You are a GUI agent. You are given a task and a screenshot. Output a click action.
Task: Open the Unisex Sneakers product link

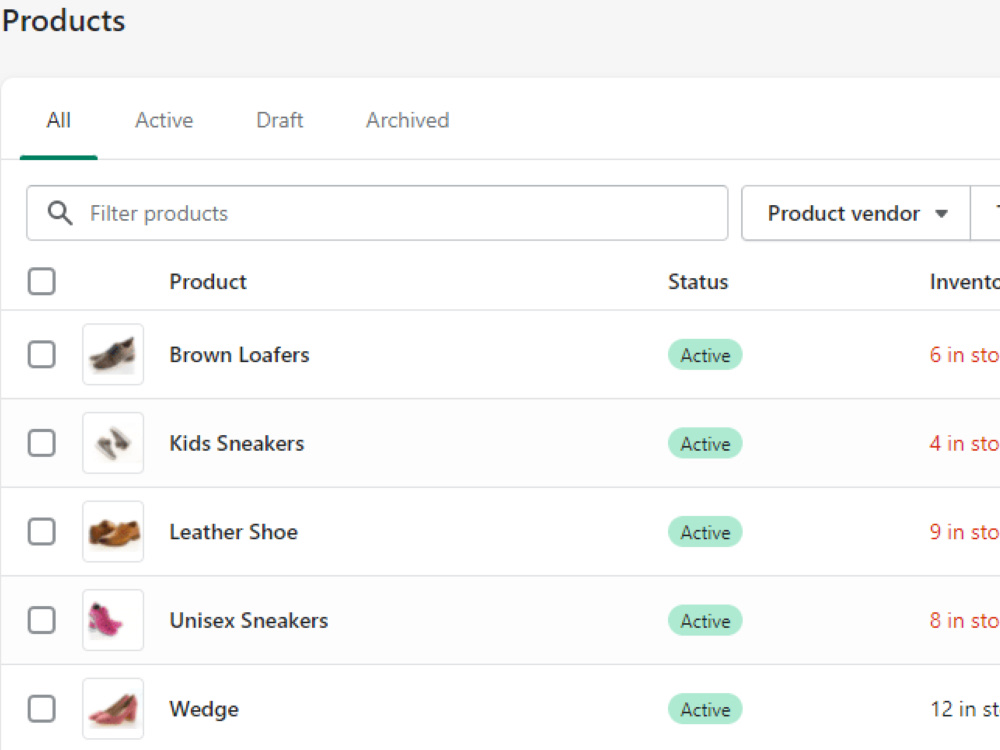point(249,621)
